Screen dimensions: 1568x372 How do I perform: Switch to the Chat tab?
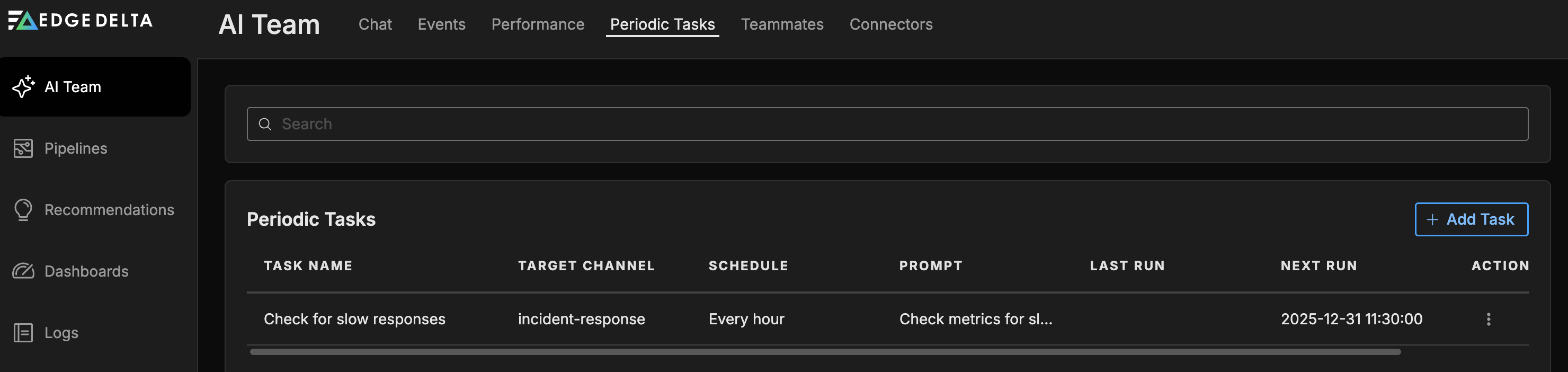coord(375,24)
